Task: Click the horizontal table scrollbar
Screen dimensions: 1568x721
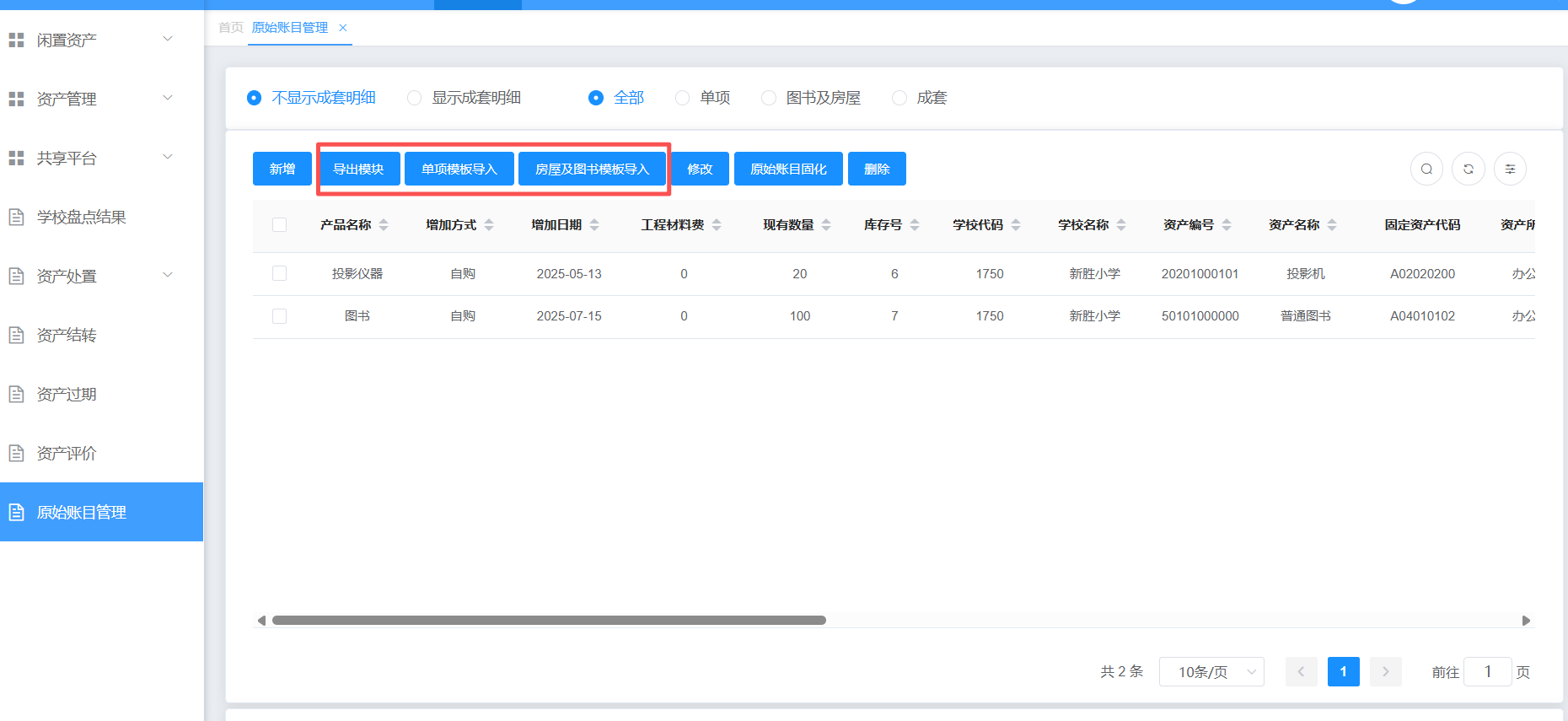Action: (x=549, y=621)
